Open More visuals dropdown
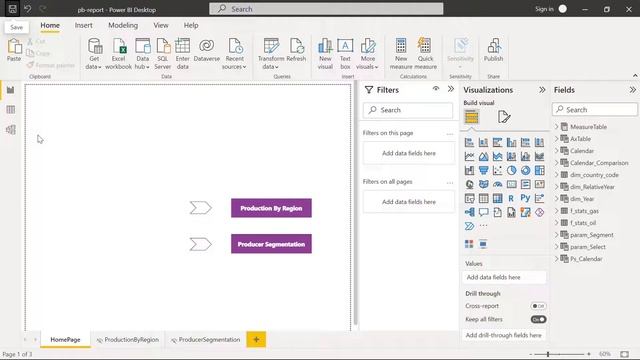 [x=367, y=53]
